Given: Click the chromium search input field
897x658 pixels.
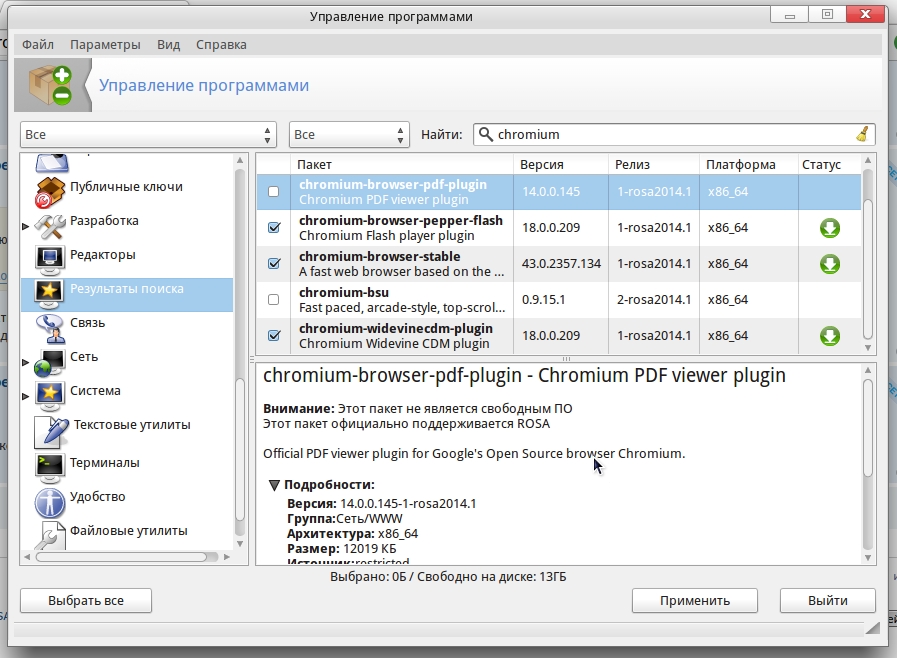Looking at the screenshot, I should 674,134.
